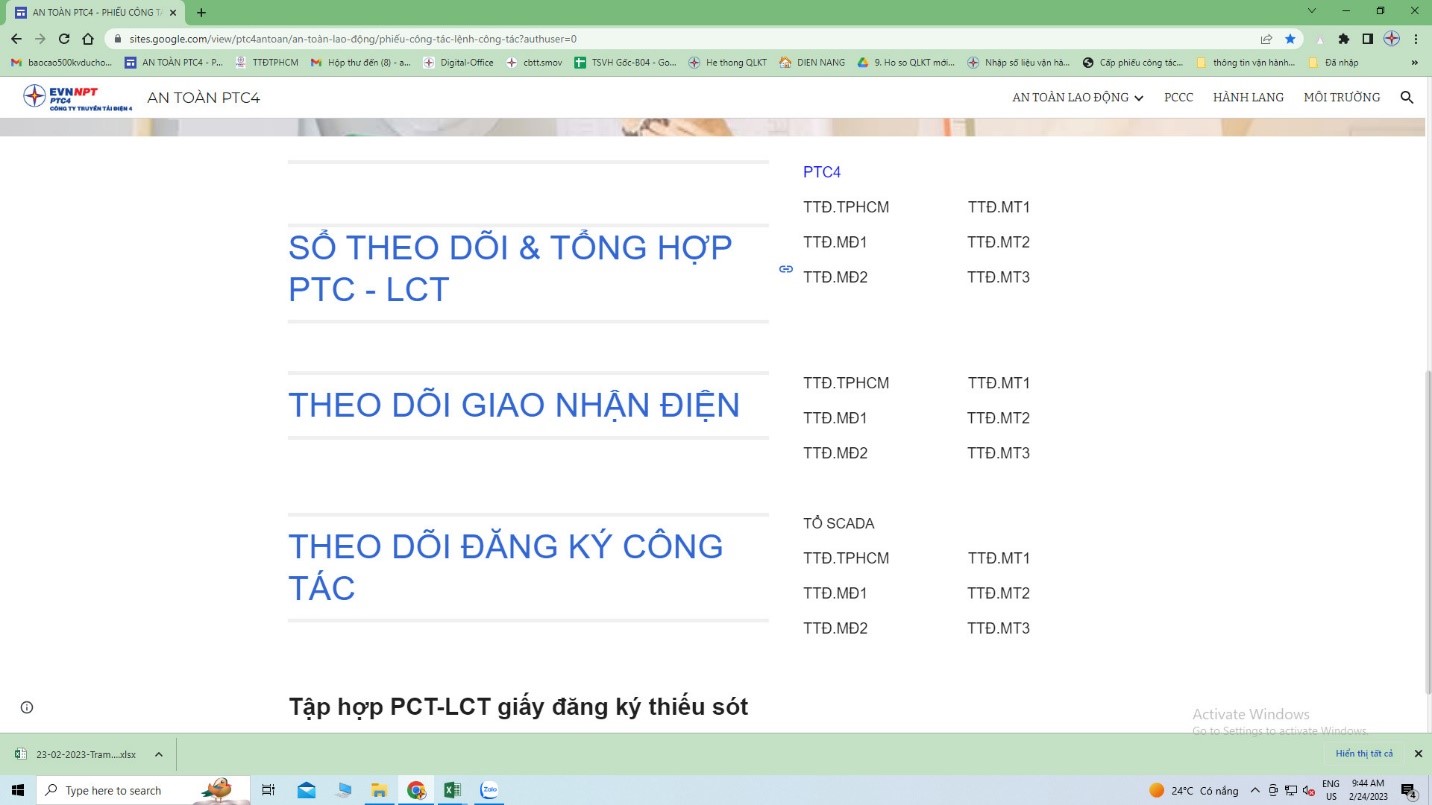Open Excel from the Windows taskbar

pos(452,790)
